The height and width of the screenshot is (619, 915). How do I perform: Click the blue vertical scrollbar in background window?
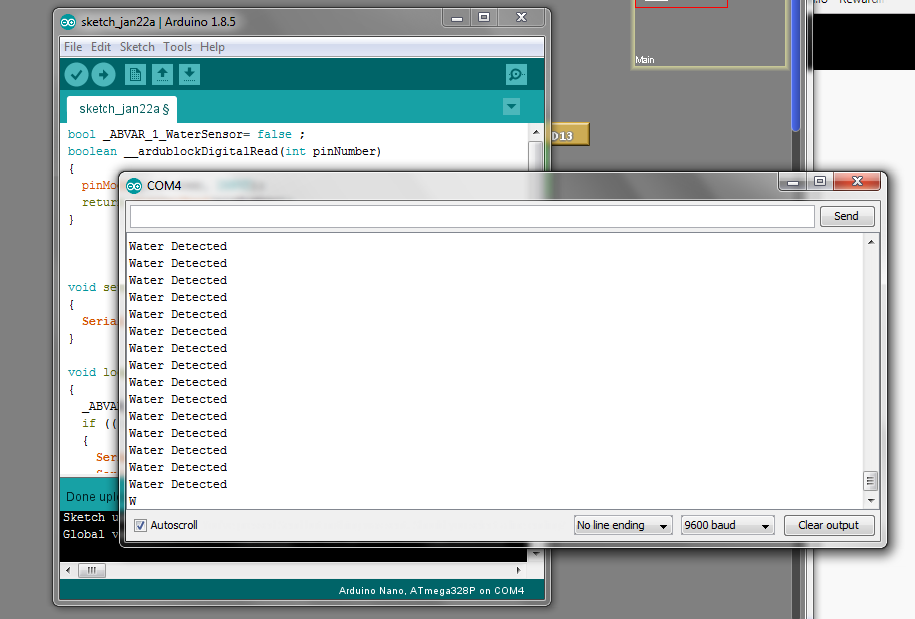tap(795, 64)
